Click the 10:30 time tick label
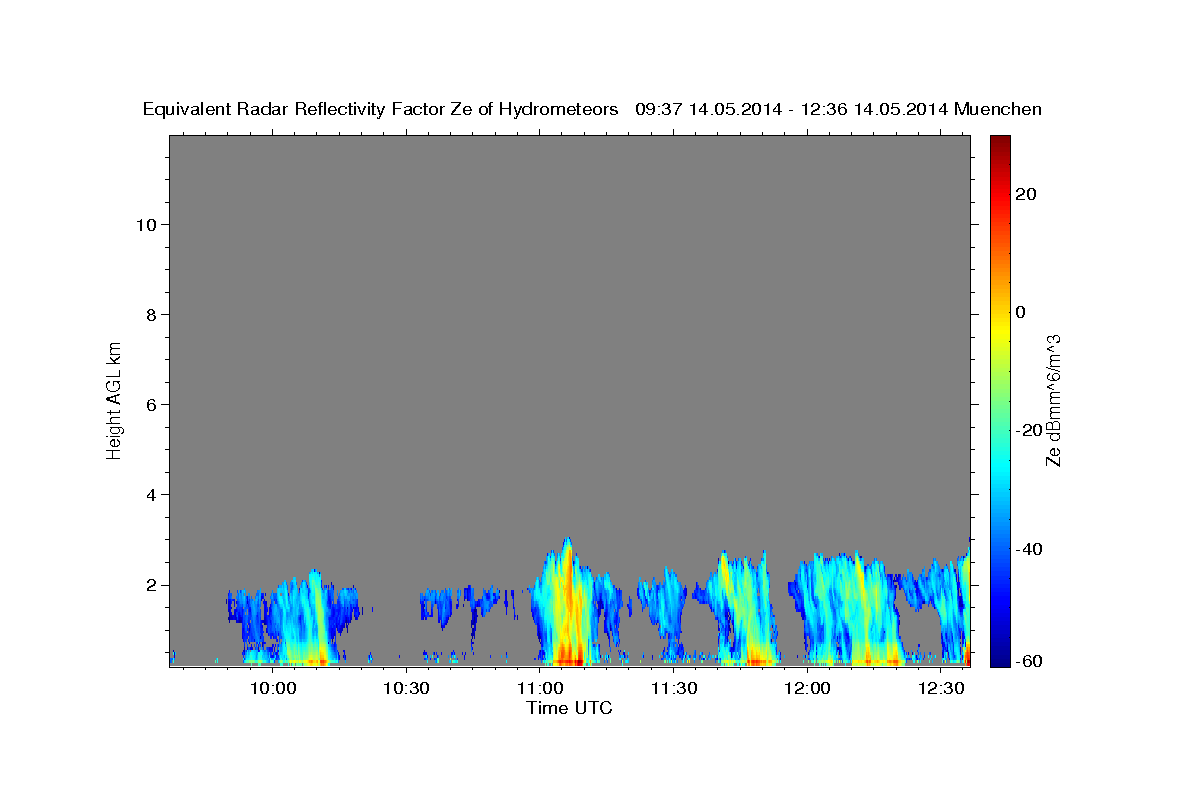The height and width of the screenshot is (800, 1200). coord(406,689)
